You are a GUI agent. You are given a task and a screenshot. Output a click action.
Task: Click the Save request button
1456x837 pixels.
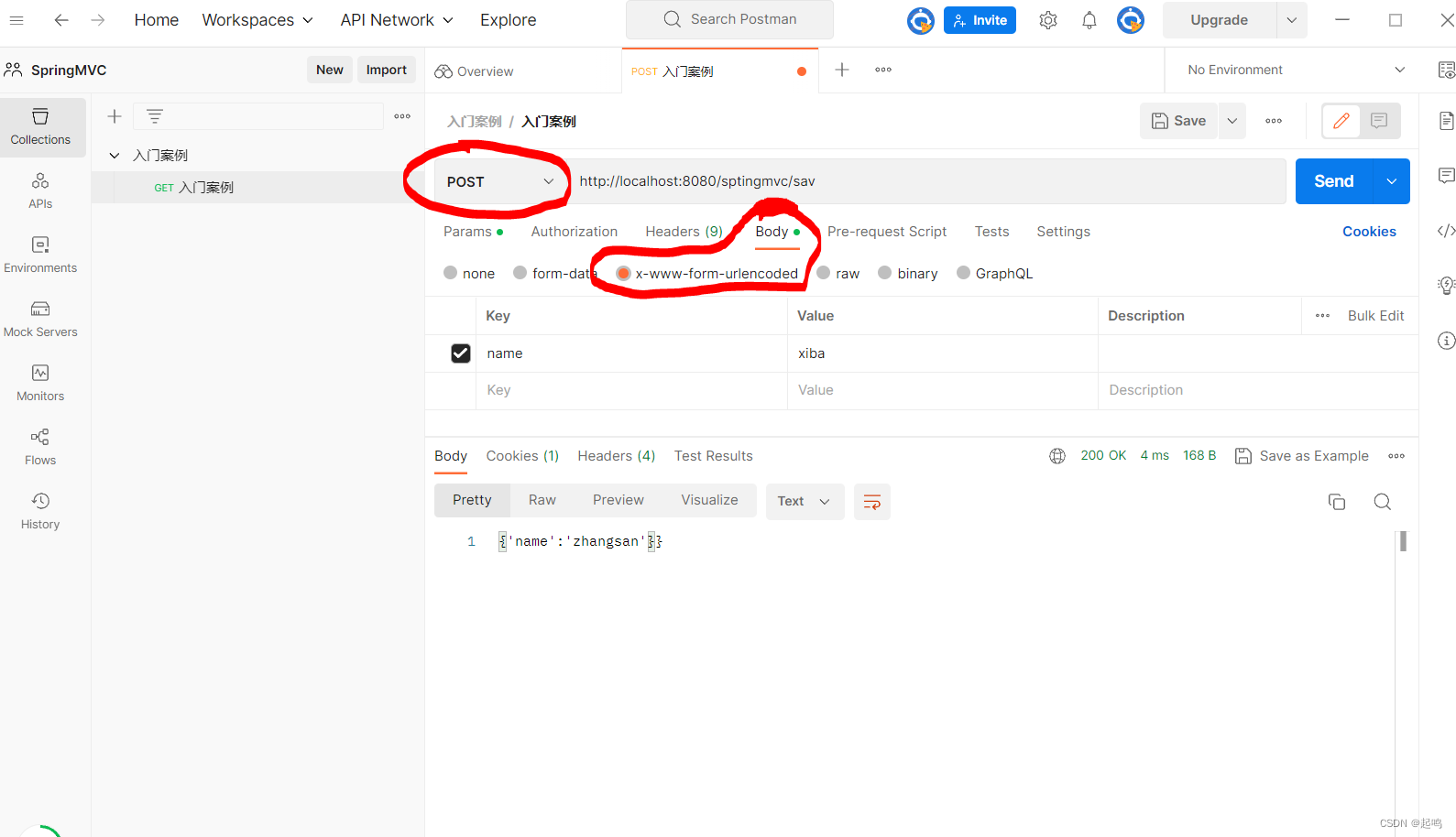click(x=1179, y=121)
